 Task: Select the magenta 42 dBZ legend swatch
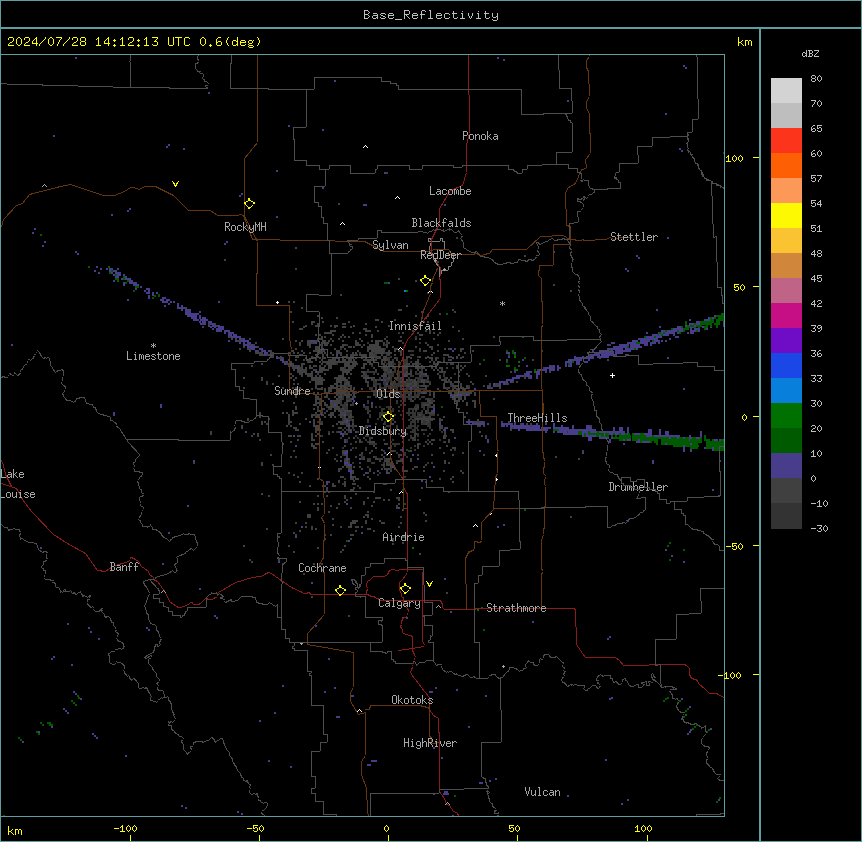coord(786,315)
